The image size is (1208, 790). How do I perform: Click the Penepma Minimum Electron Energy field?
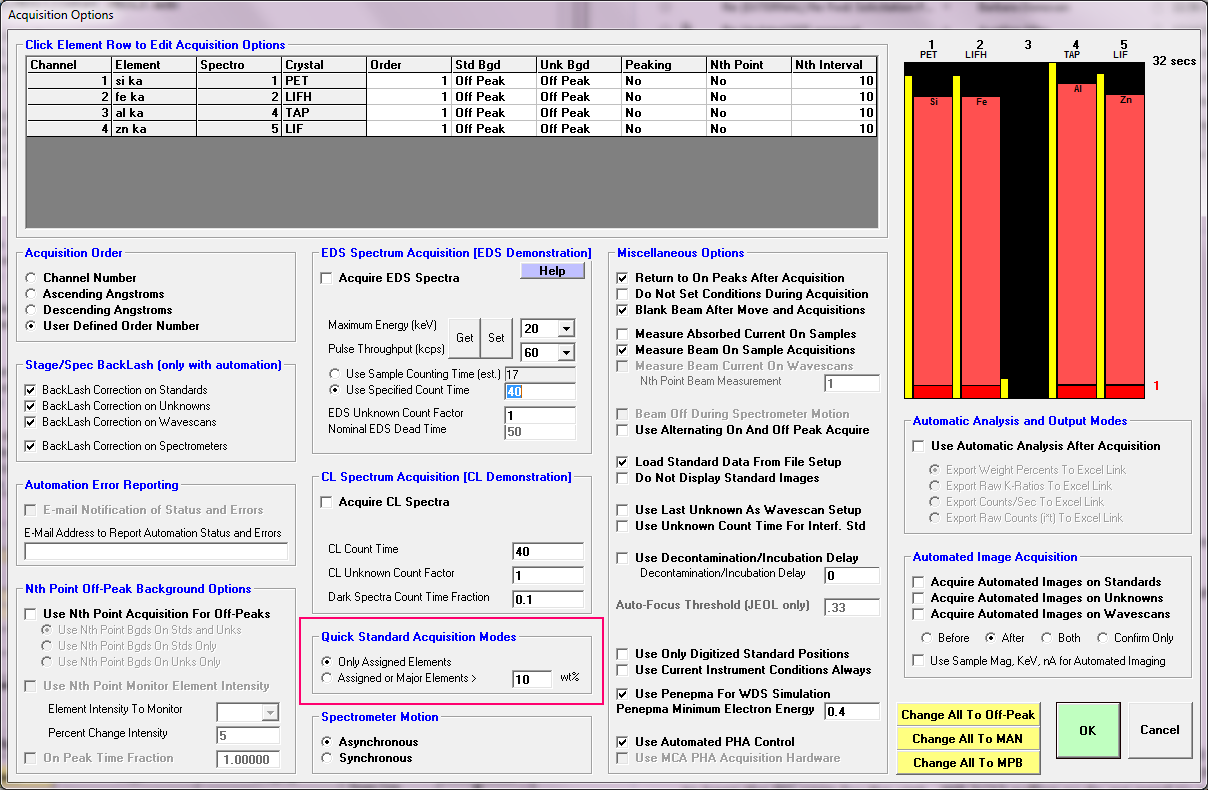[x=851, y=710]
